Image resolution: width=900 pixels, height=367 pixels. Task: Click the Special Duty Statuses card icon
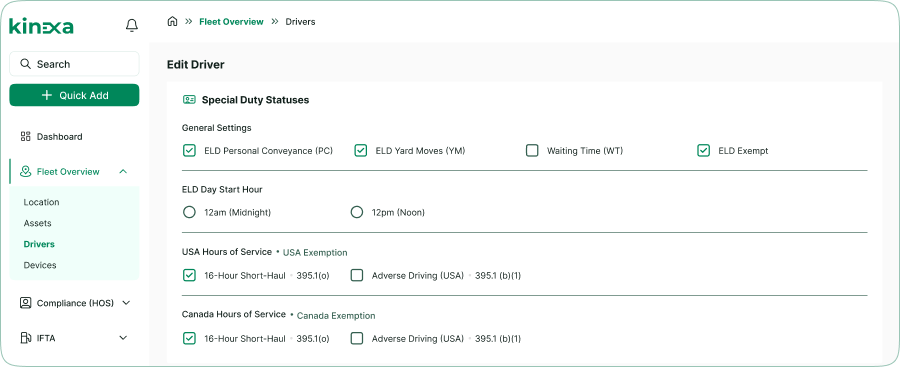point(189,99)
